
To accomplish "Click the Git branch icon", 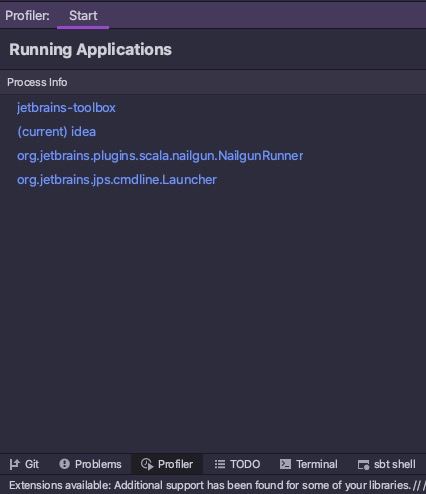I will coord(14,464).
